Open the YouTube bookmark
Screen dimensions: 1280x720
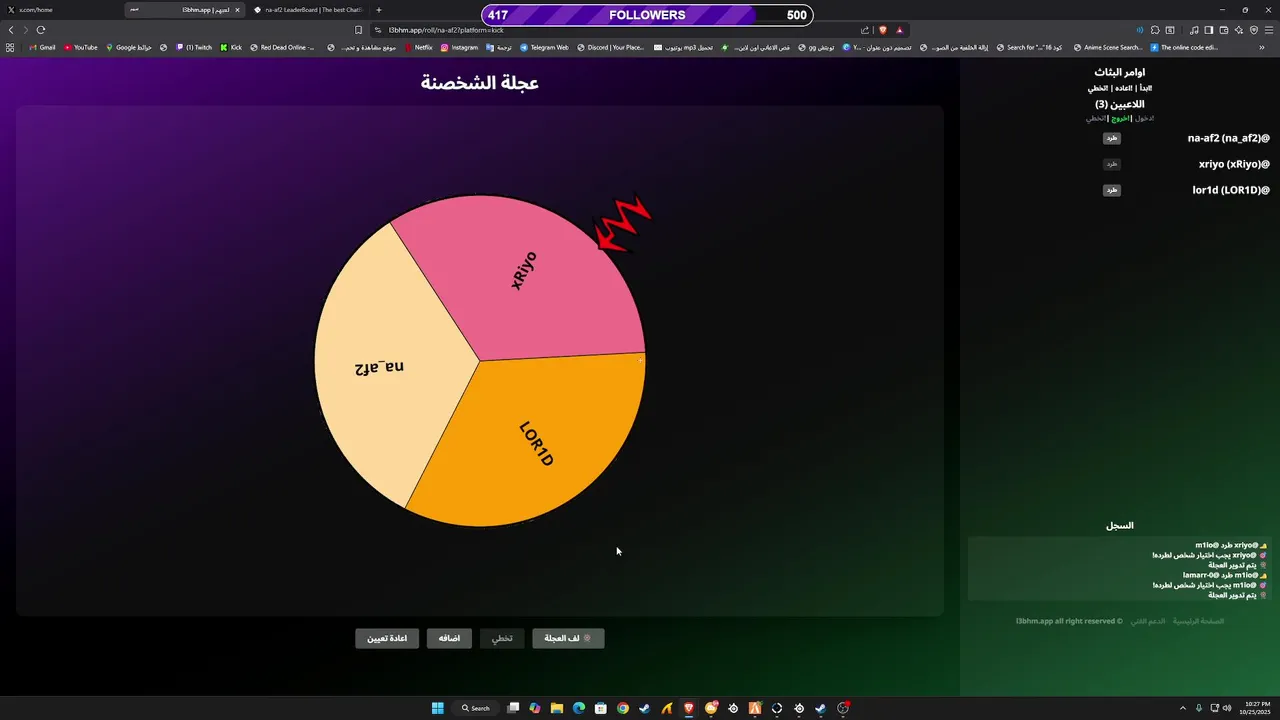point(81,47)
